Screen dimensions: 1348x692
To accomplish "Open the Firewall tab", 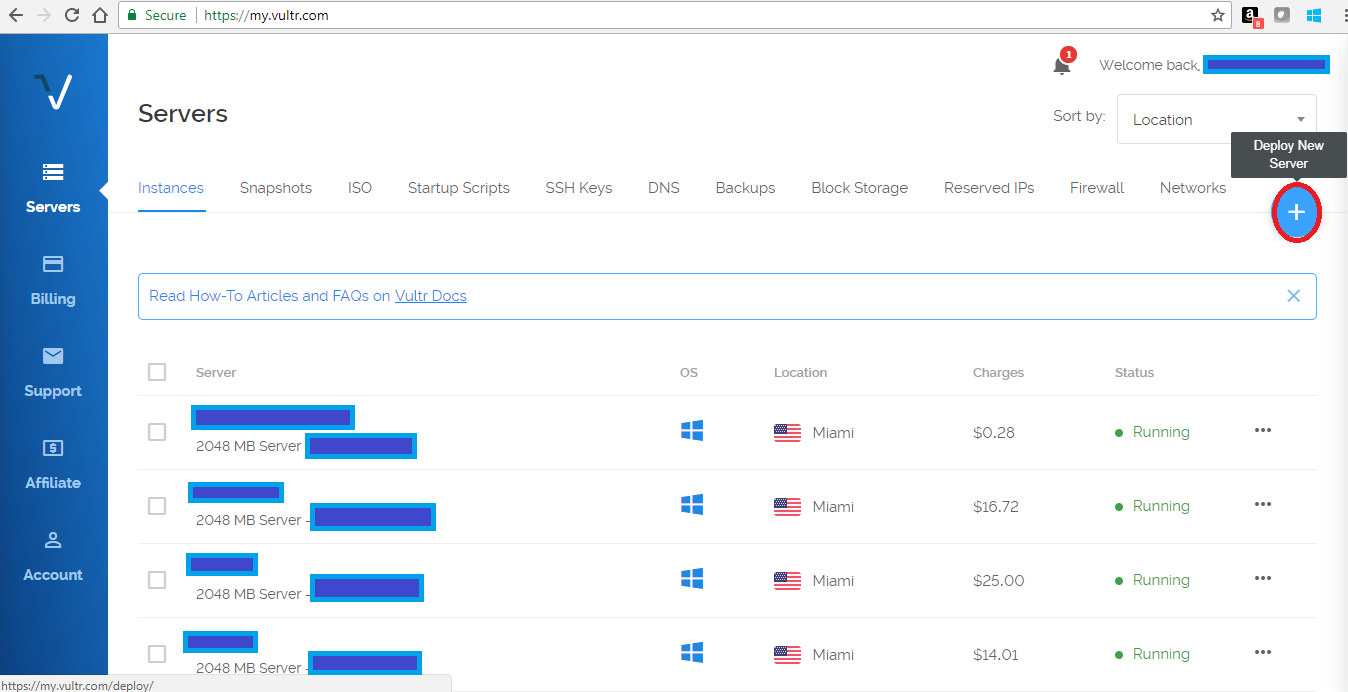I will click(x=1097, y=188).
